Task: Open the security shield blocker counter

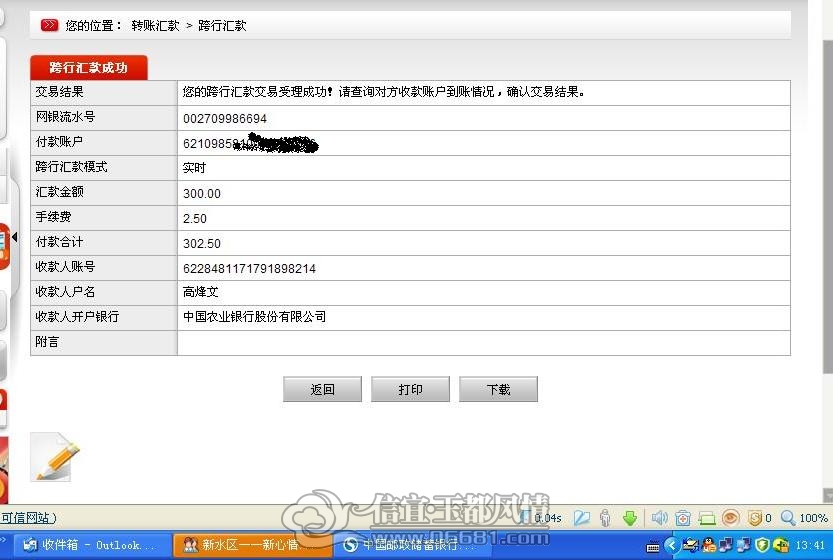Action: 759,517
